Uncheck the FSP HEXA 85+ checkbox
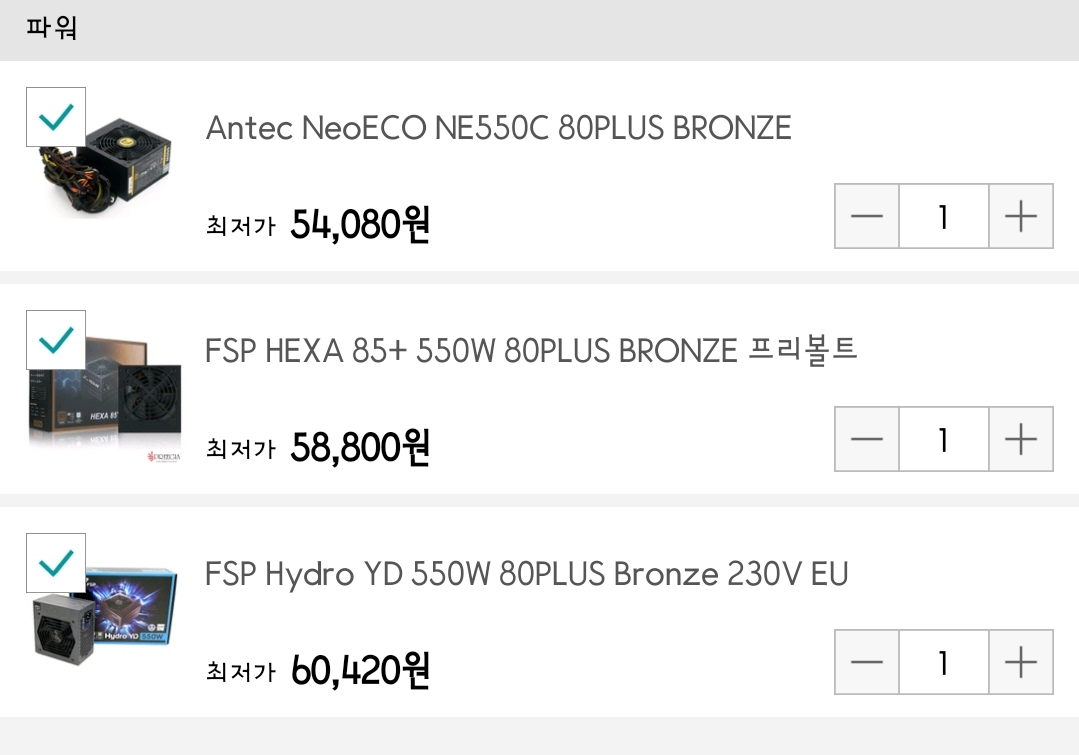Screen dimensions: 1079x755 tap(56, 341)
